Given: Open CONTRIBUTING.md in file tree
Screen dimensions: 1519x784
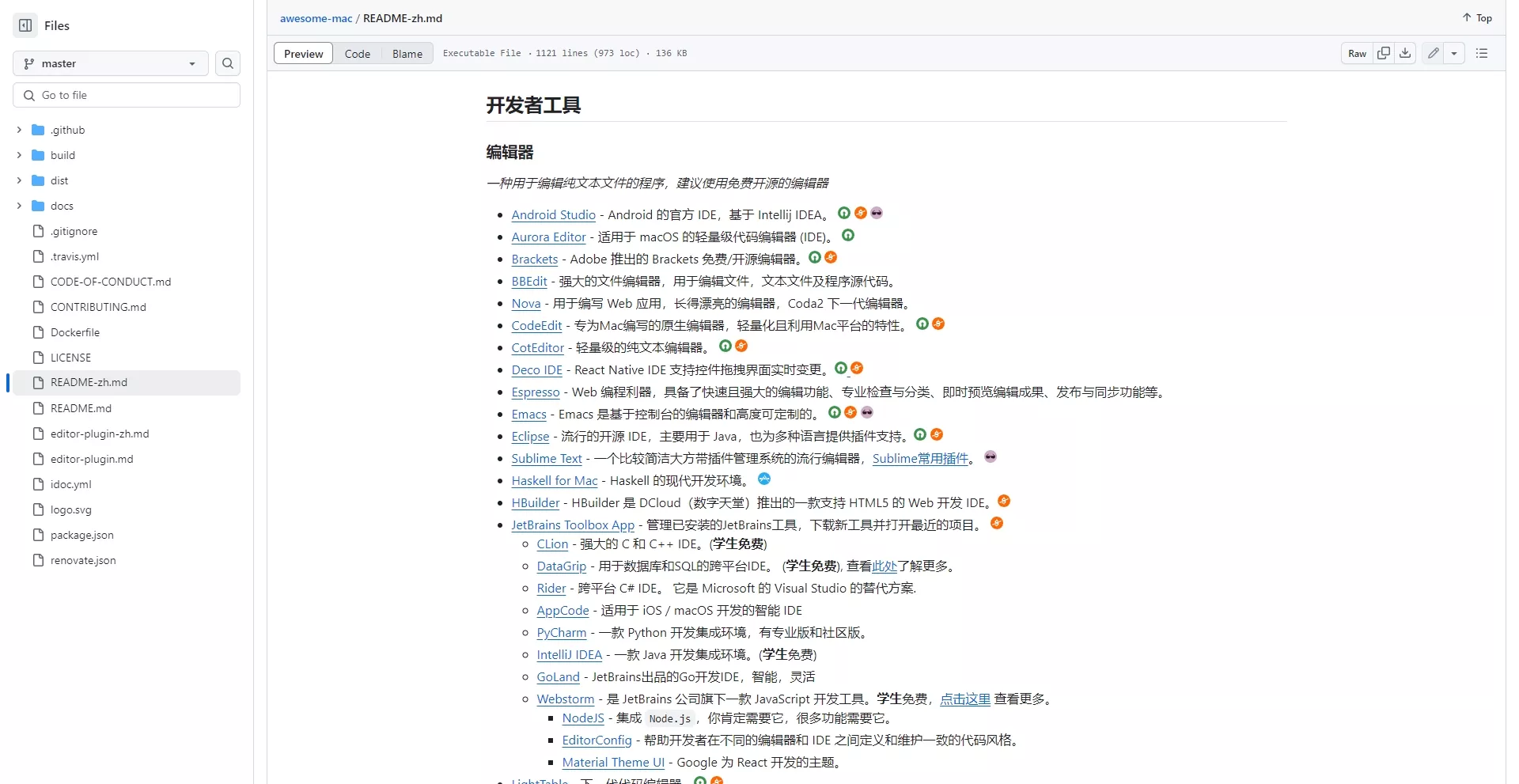Looking at the screenshot, I should 98,307.
